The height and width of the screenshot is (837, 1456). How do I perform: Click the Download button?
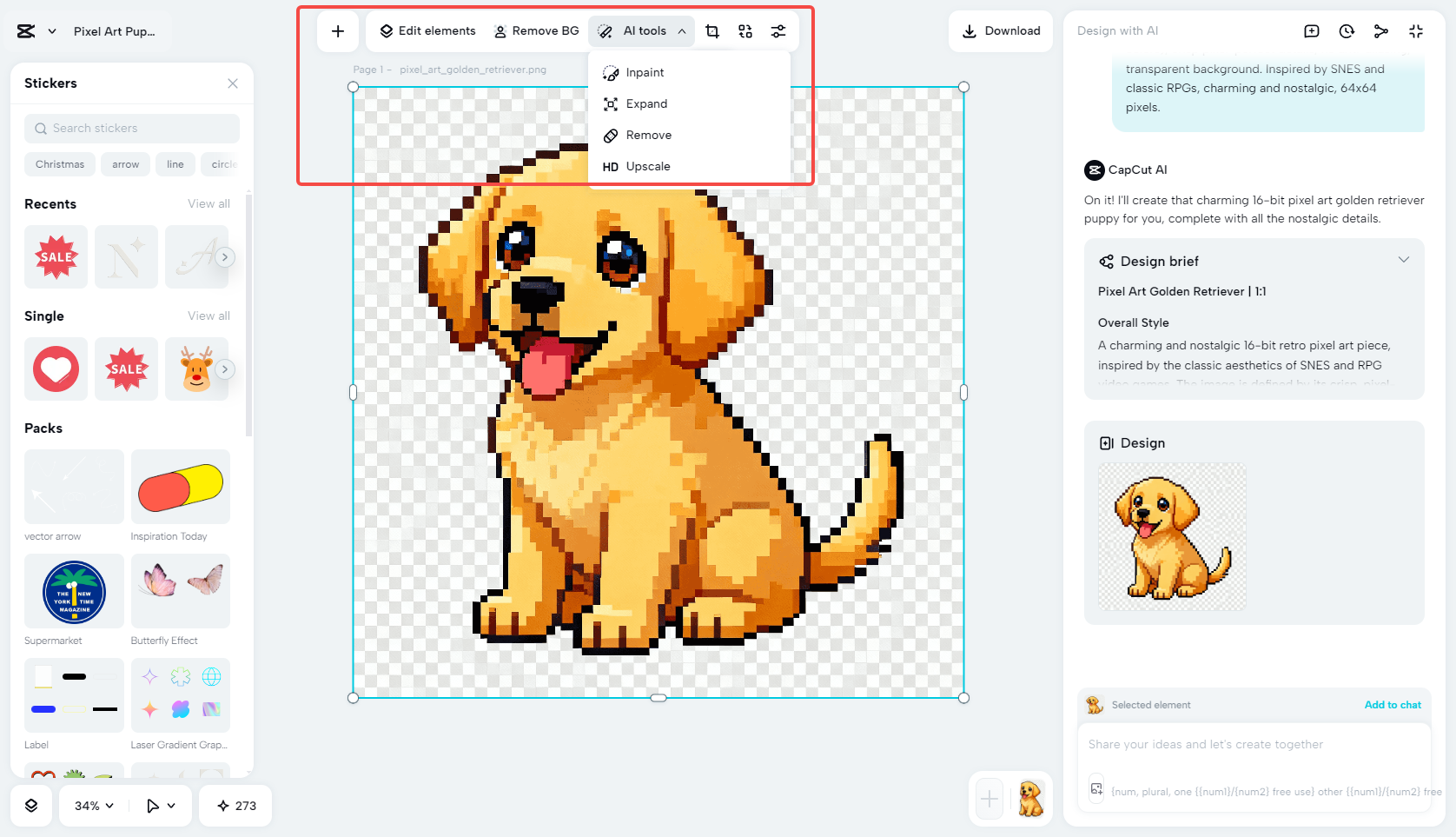coord(1001,30)
